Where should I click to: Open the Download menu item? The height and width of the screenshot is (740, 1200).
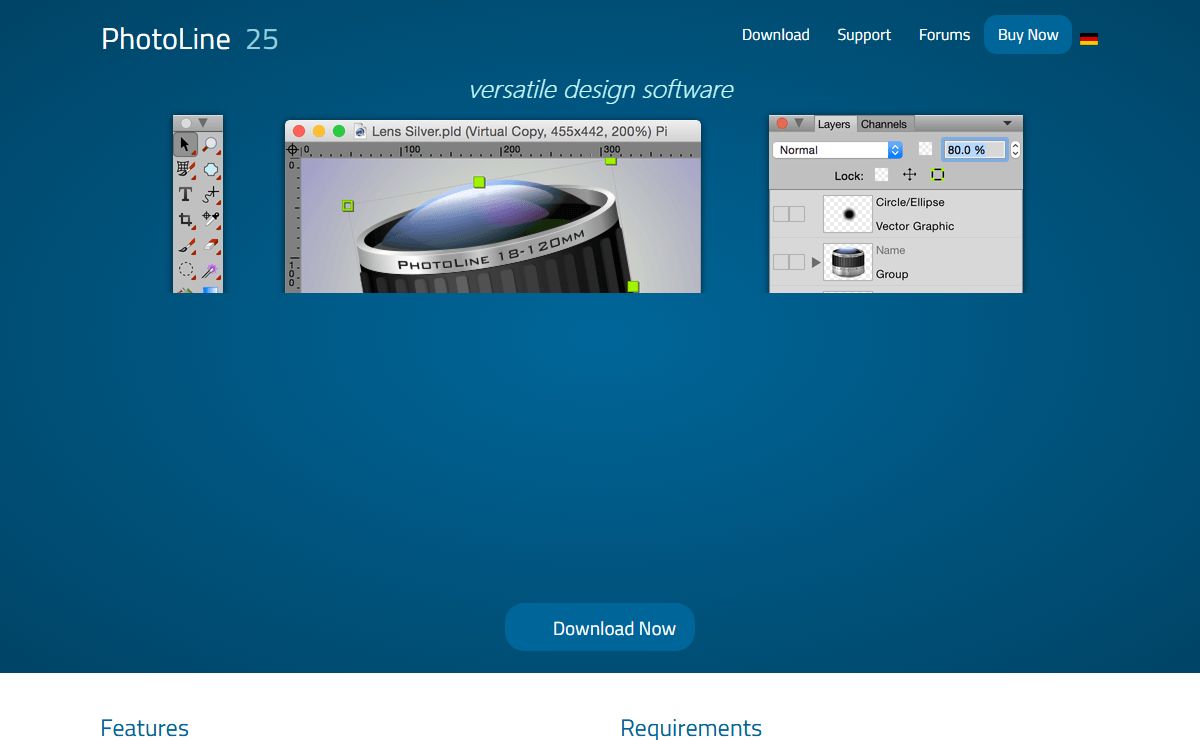pos(776,35)
